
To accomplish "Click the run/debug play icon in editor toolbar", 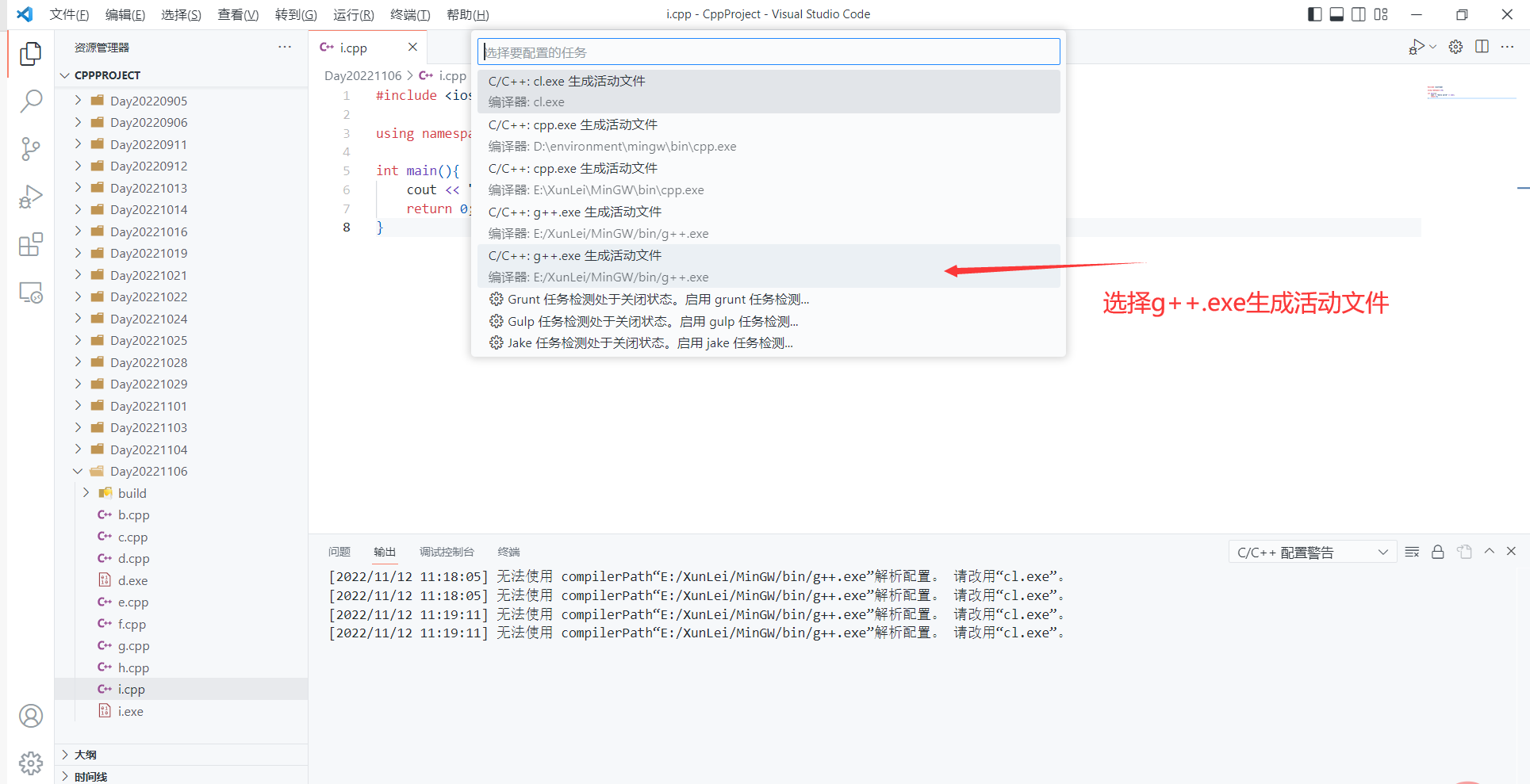I will [x=1417, y=48].
